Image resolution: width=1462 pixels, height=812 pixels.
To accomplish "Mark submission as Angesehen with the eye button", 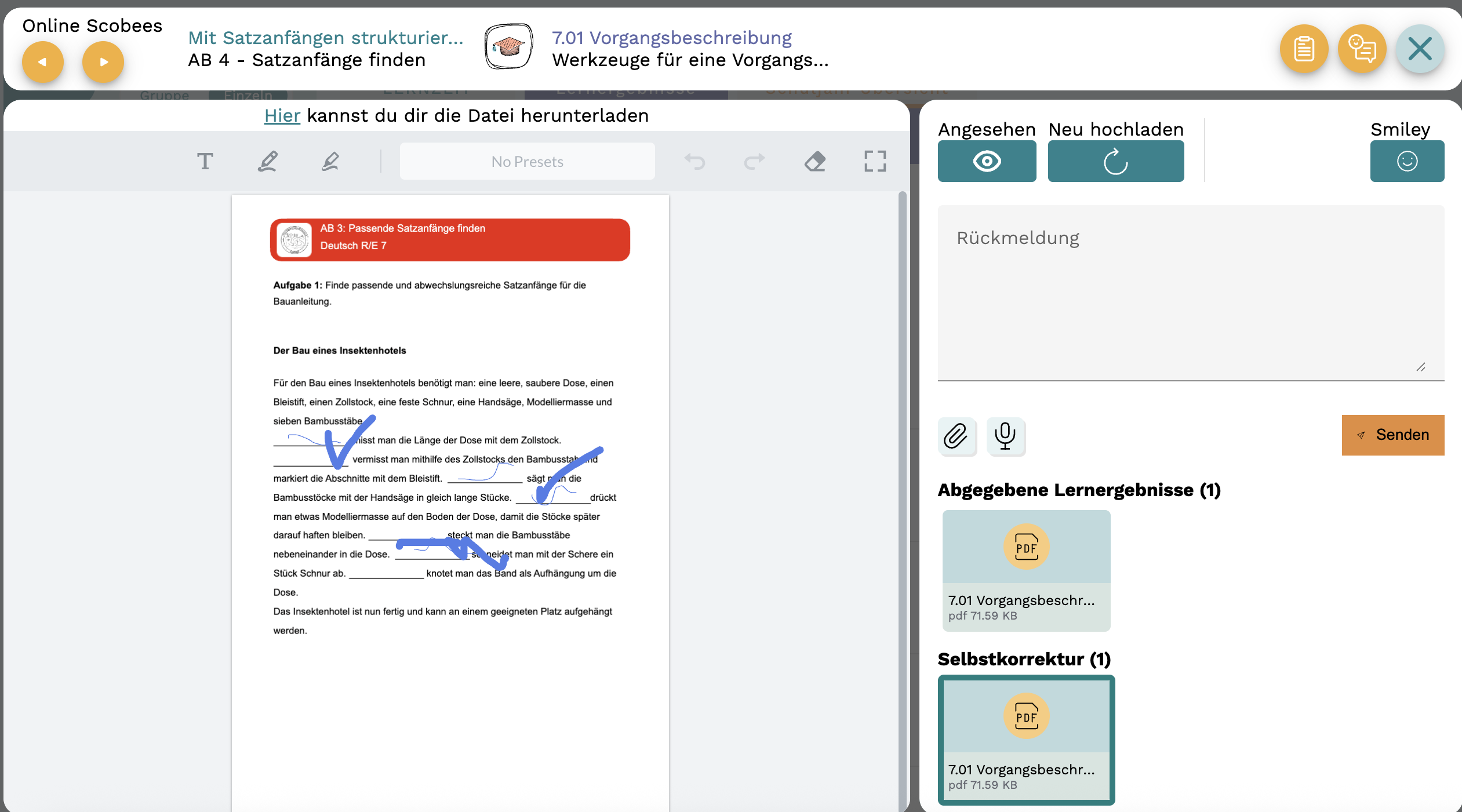I will 987,161.
